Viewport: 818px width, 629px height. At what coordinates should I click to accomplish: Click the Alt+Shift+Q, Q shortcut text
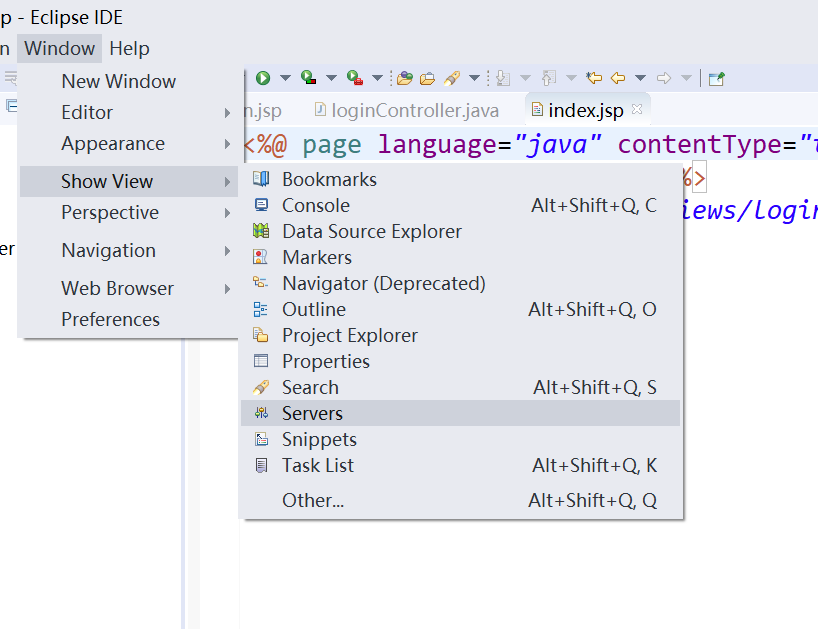point(592,500)
